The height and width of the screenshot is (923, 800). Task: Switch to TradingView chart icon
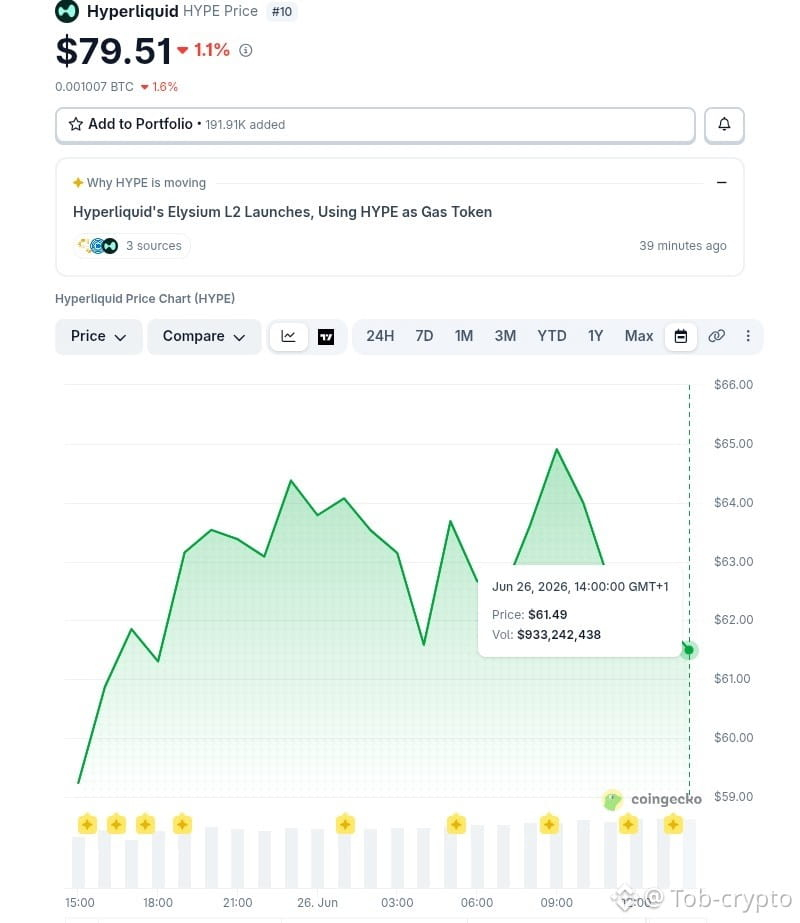tap(326, 336)
